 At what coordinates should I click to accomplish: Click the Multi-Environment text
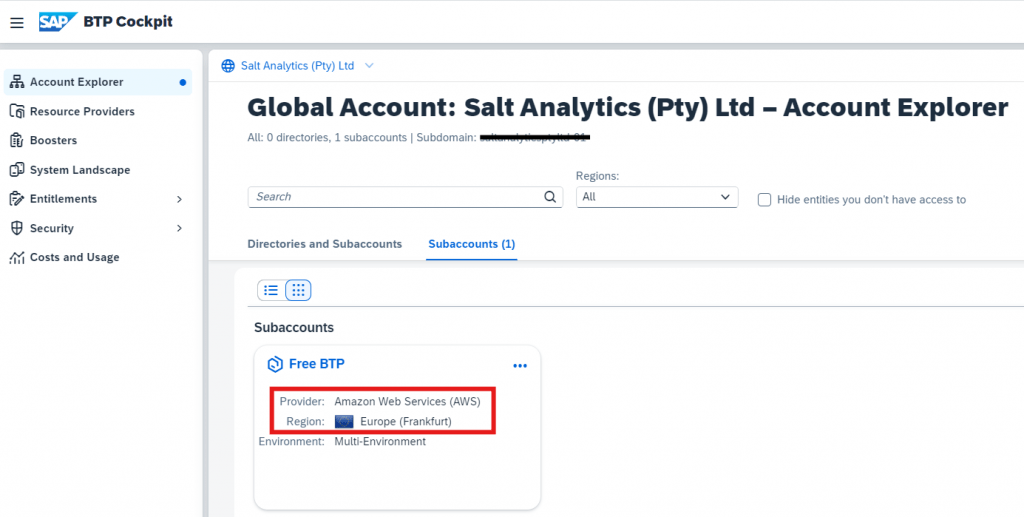tap(380, 442)
